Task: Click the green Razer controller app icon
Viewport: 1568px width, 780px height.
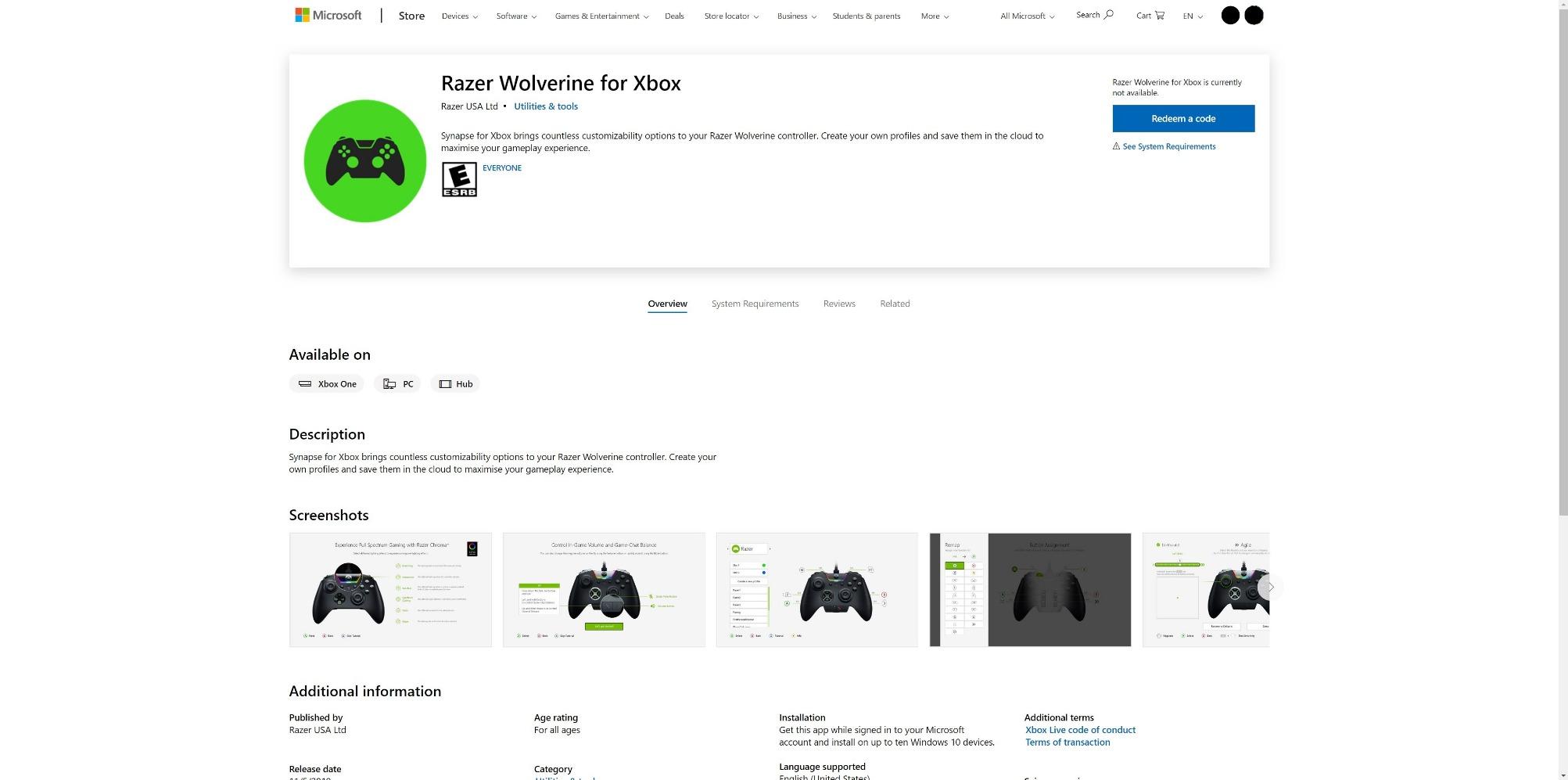Action: pos(365,161)
